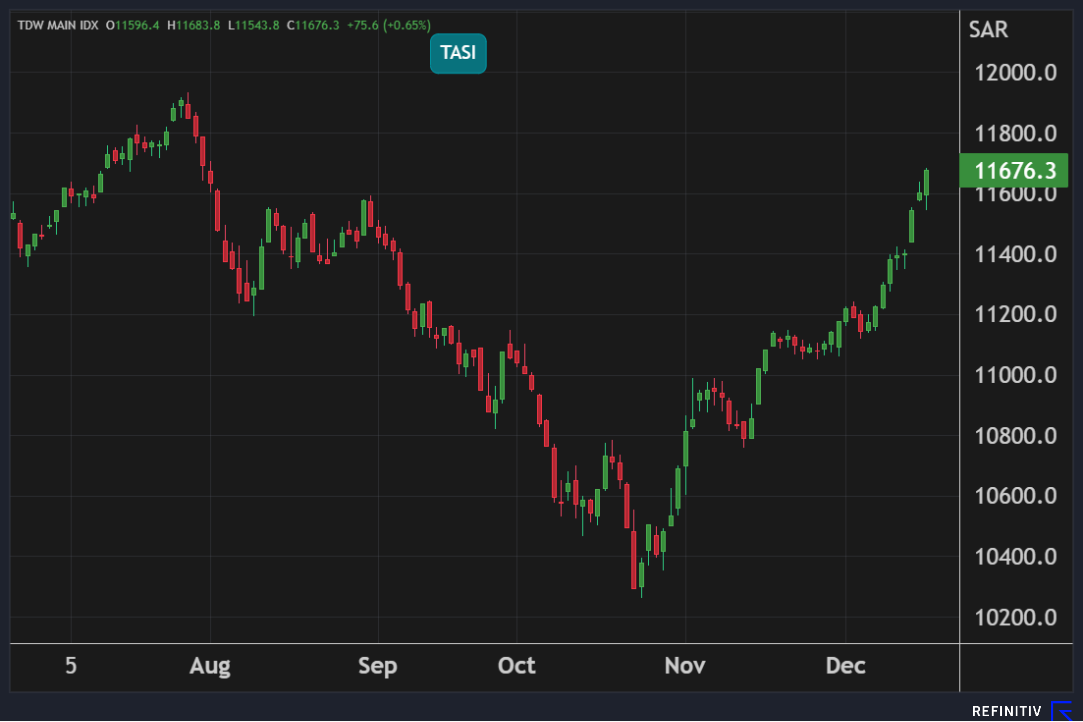1083x722 pixels.
Task: Click the blue Refinitiv logo icon
Action: (1061, 711)
